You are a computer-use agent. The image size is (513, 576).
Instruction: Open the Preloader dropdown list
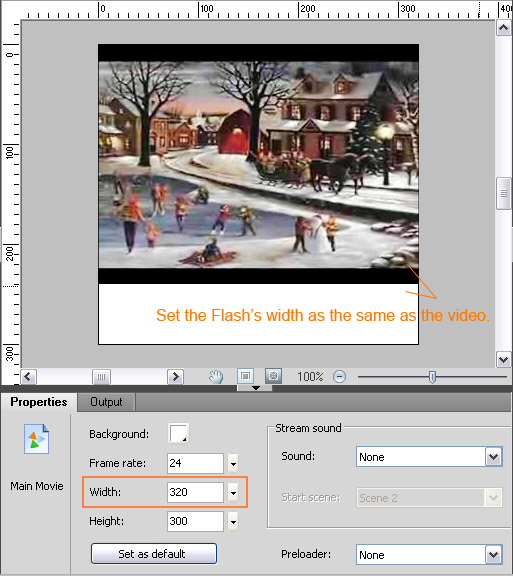tap(429, 555)
